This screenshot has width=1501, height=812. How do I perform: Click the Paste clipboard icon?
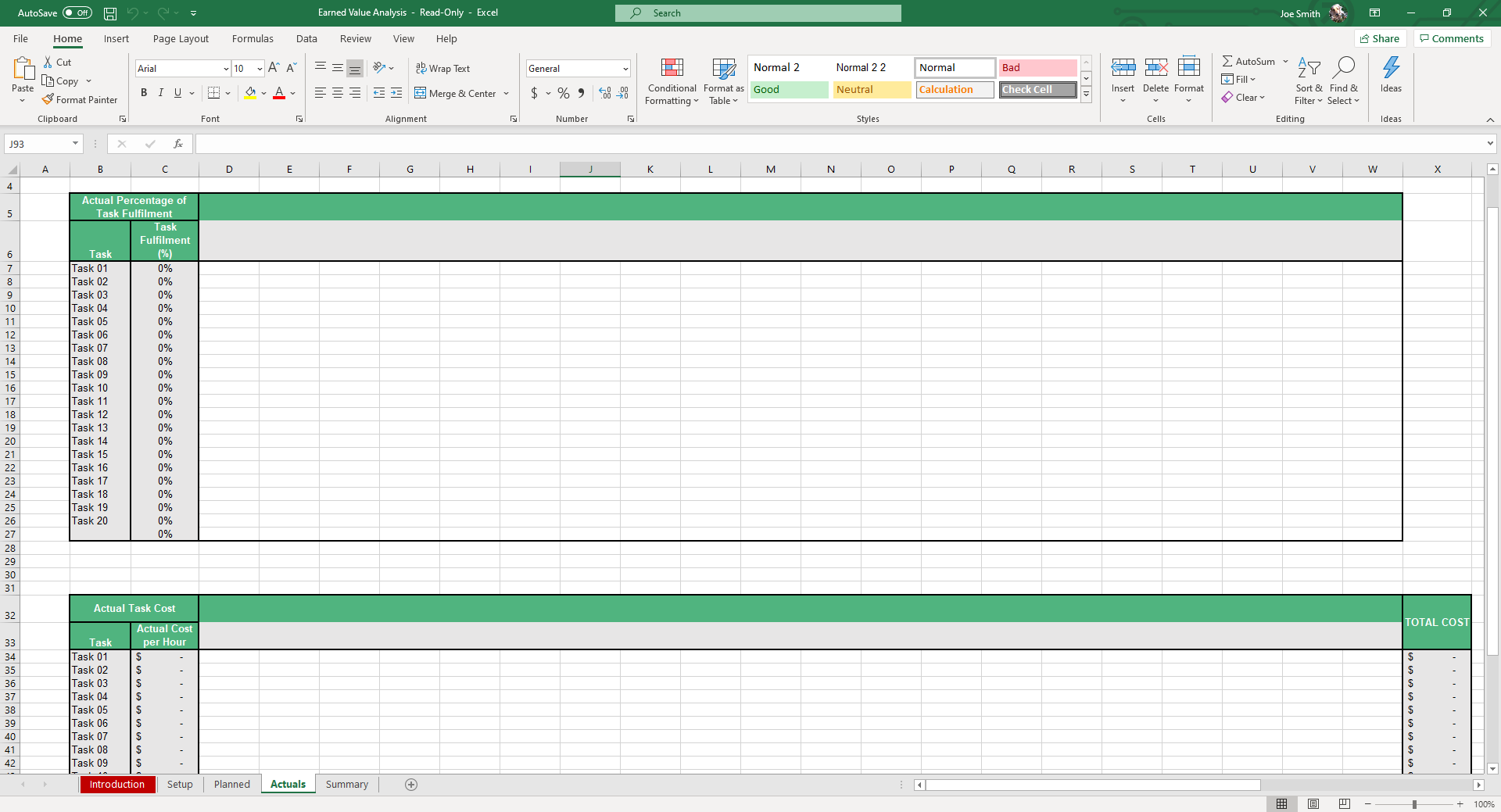coord(23,70)
